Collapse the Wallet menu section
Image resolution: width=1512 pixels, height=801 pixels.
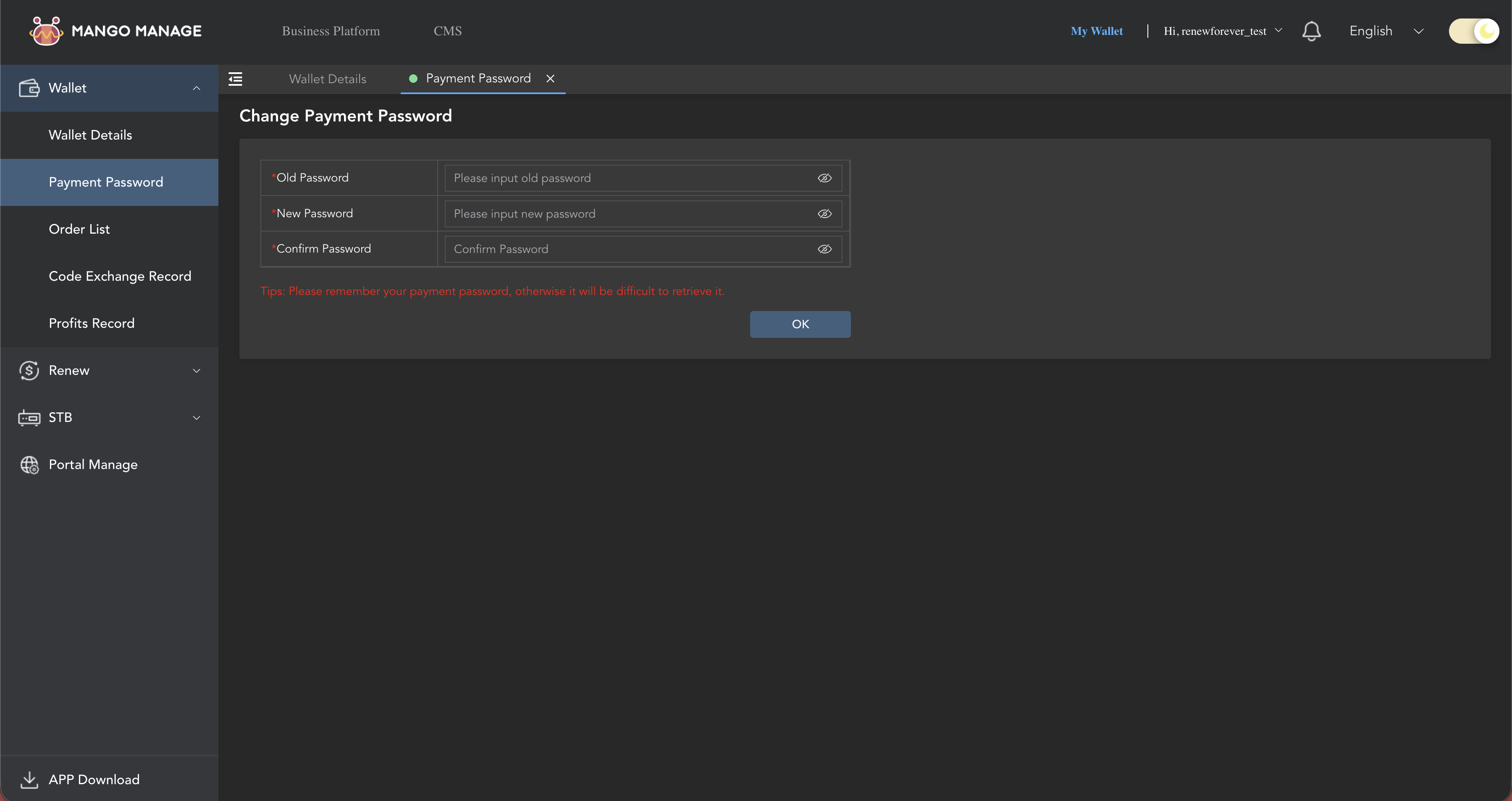click(x=196, y=87)
